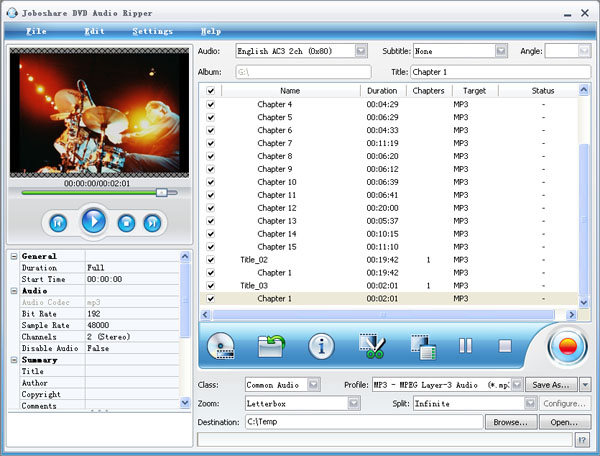Click the properties panel scroll-down arrow

coord(185,402)
